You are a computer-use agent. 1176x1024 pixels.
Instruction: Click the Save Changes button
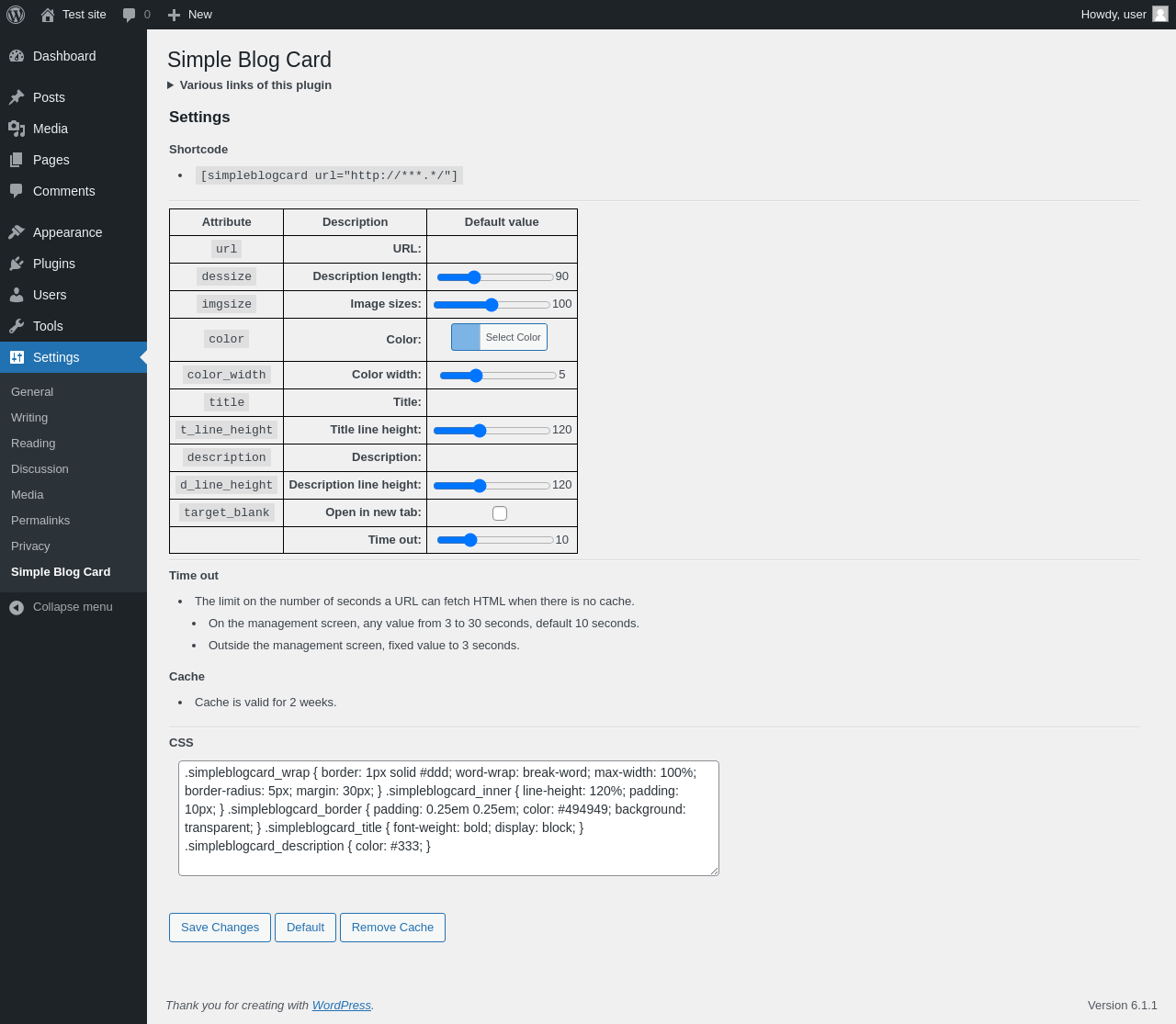tap(220, 928)
